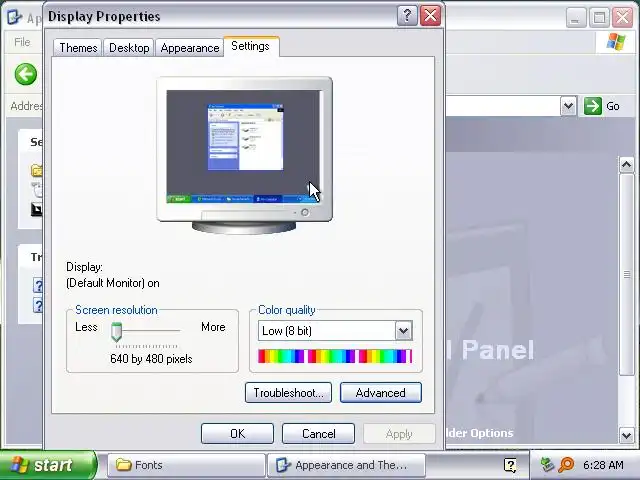Click the color spectrum bar
Viewport: 640px width, 480px height.
click(x=335, y=356)
